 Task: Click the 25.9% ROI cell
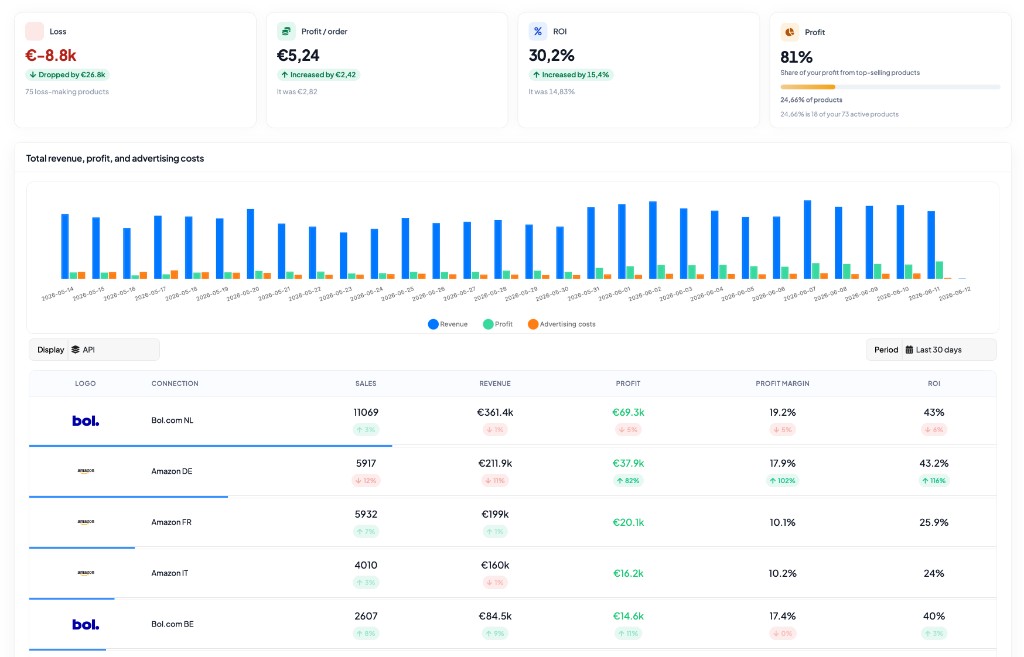[934, 522]
